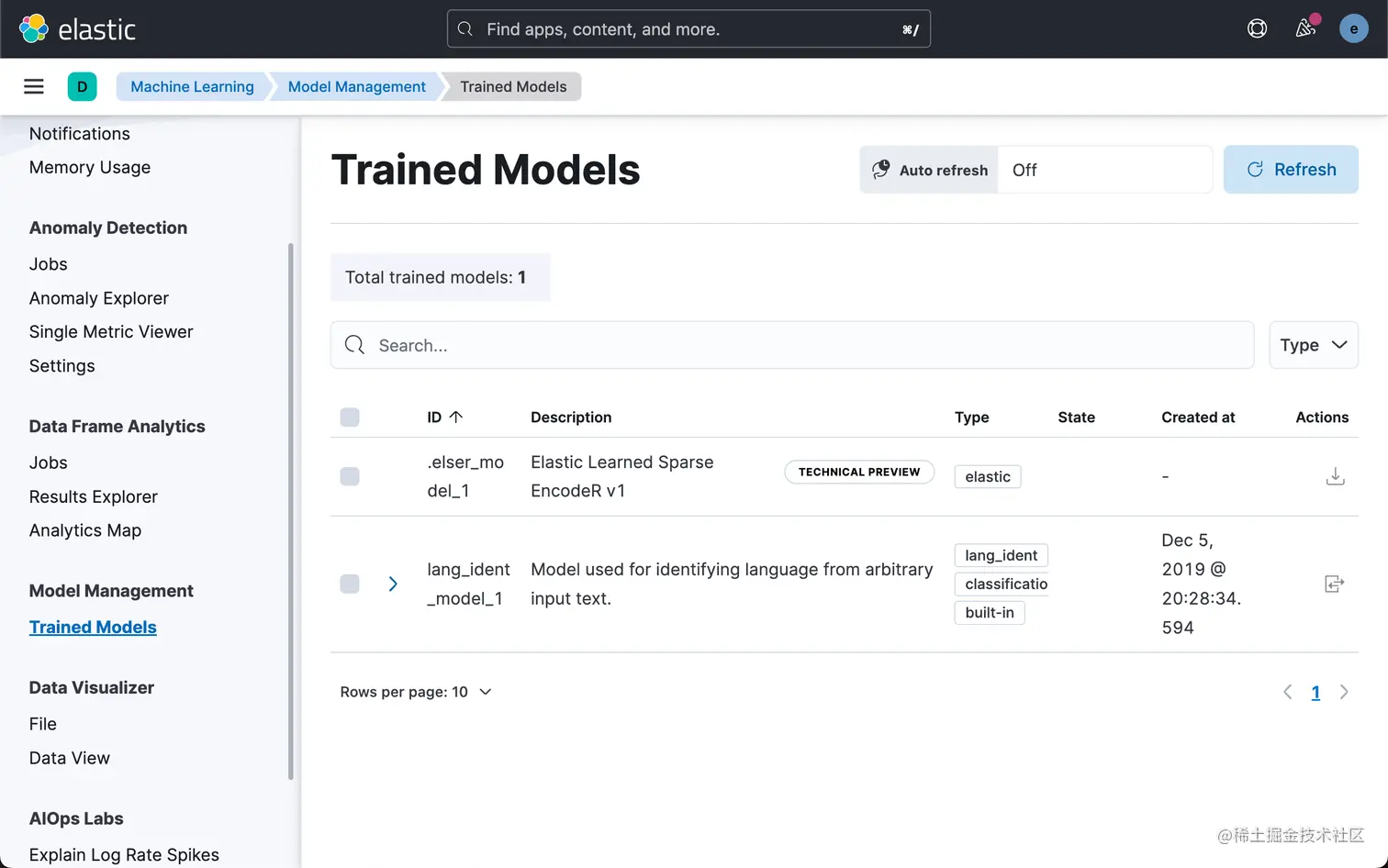
Task: Open Anomaly Detection Settings
Action: click(x=62, y=366)
